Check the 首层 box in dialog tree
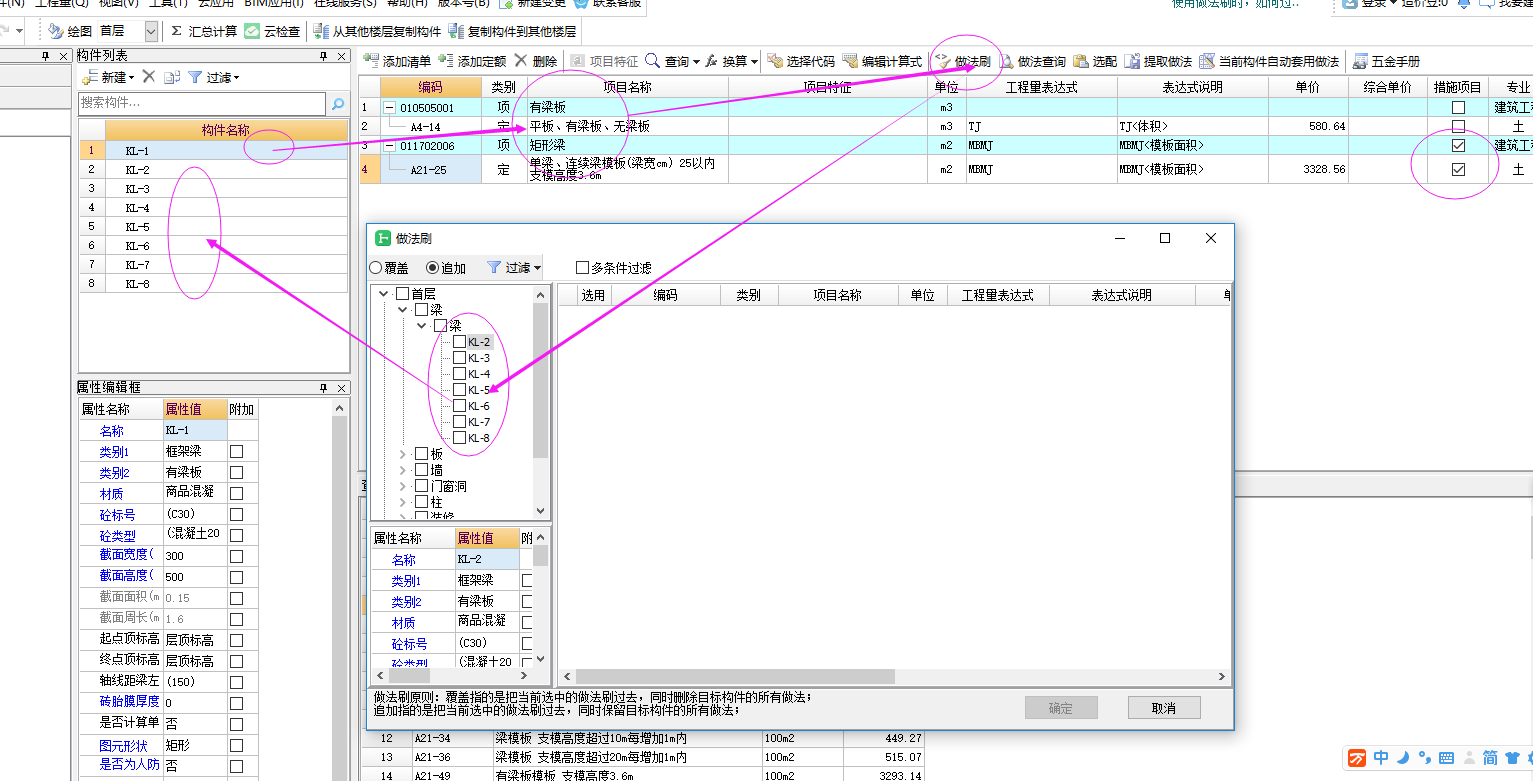This screenshot has width=1533, height=781. [403, 294]
